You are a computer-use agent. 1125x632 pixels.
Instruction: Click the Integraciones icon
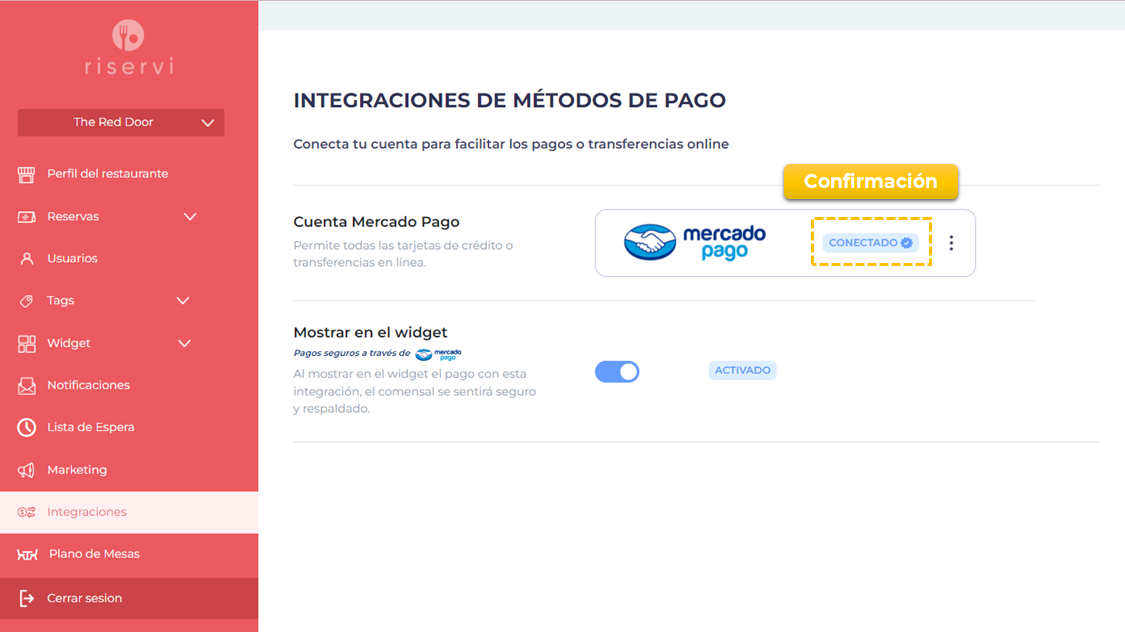pyautogui.click(x=27, y=512)
